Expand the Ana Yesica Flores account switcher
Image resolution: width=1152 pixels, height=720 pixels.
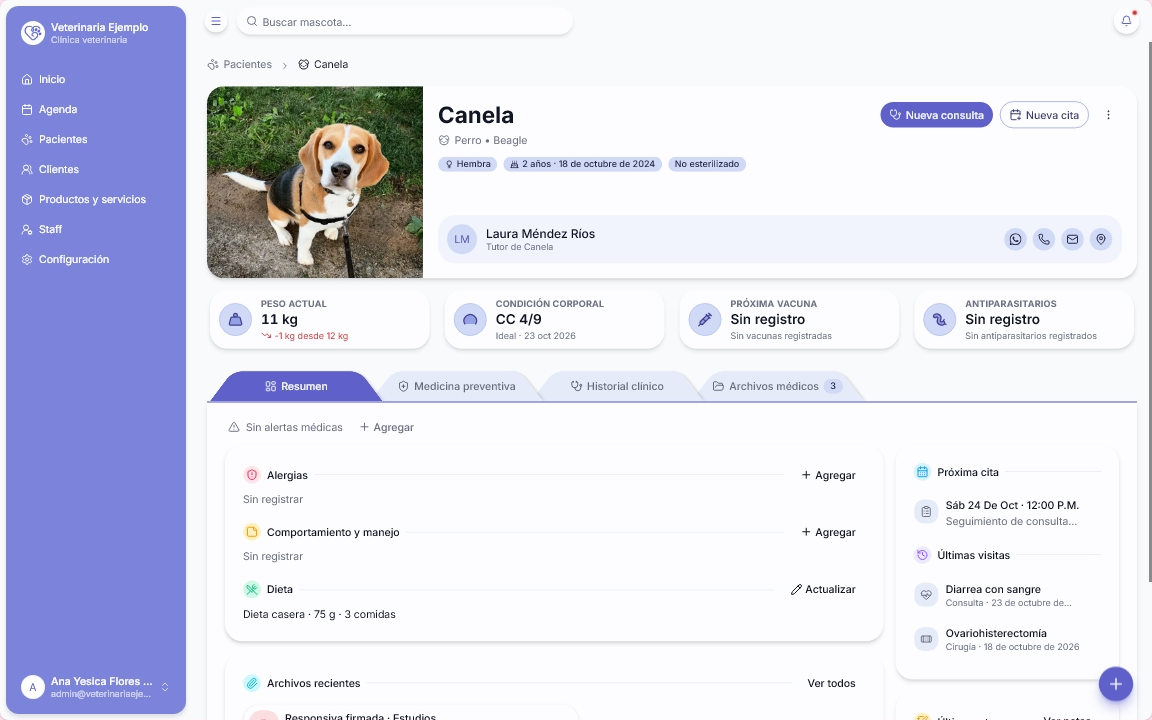(165, 687)
